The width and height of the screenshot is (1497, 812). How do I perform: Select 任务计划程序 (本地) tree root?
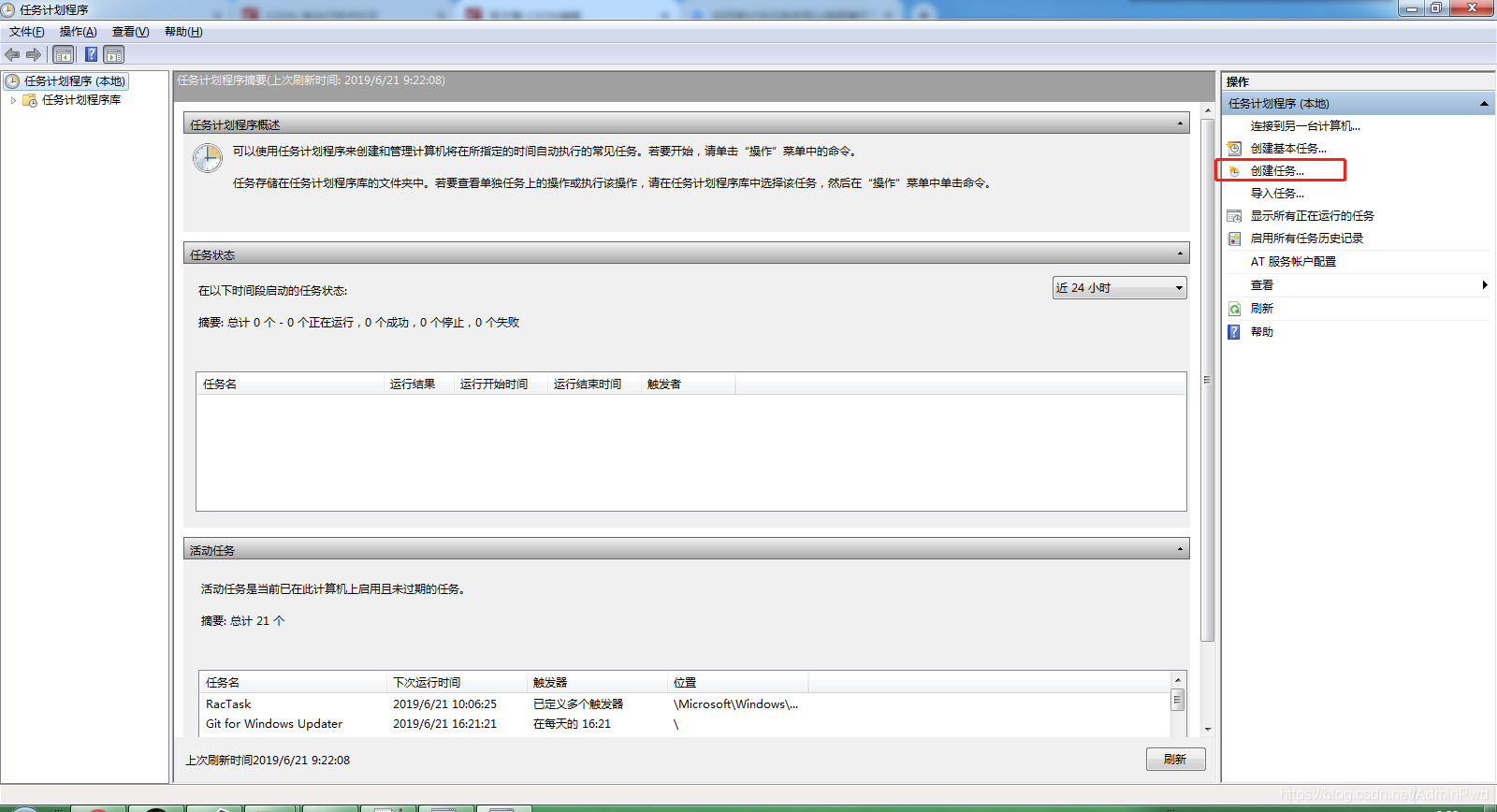(x=74, y=81)
